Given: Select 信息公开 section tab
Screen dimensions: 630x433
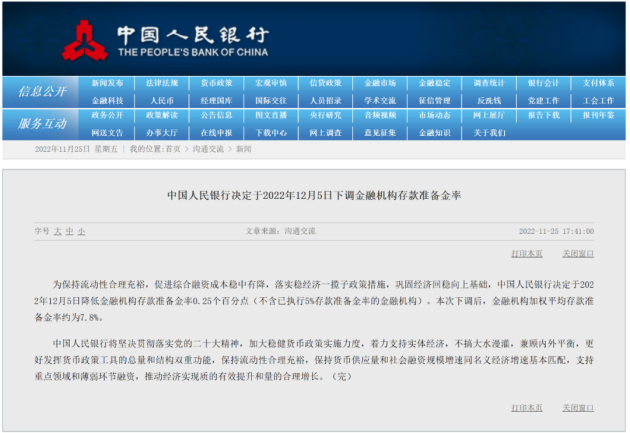Looking at the screenshot, I should point(43,92).
